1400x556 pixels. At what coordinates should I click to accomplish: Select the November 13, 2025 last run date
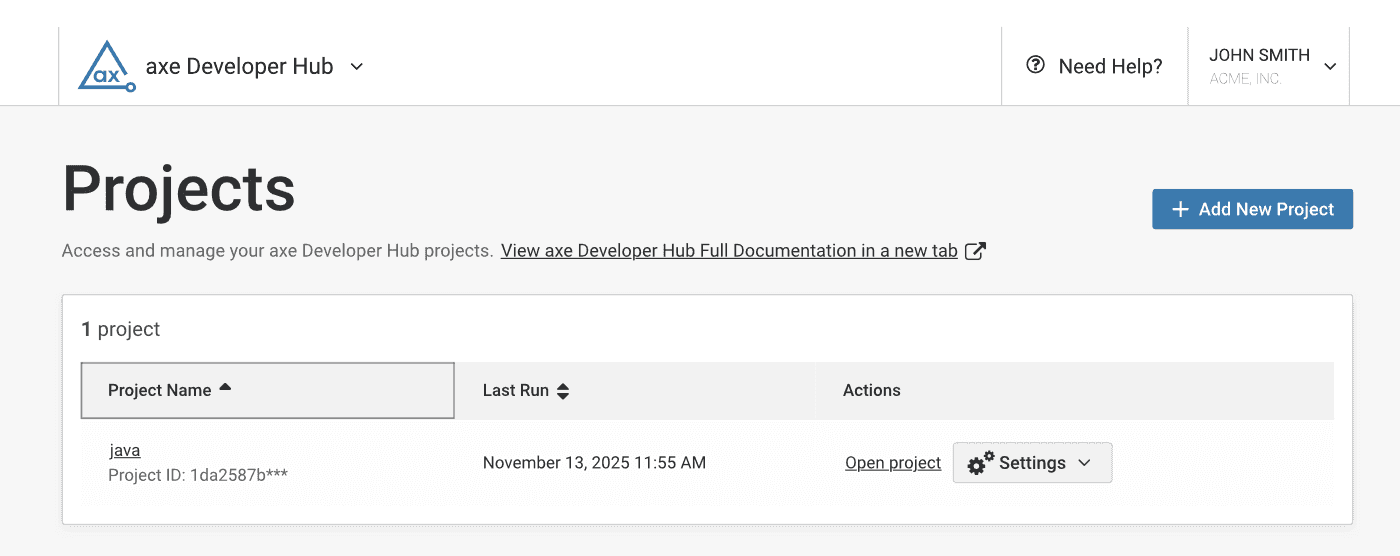(x=594, y=463)
